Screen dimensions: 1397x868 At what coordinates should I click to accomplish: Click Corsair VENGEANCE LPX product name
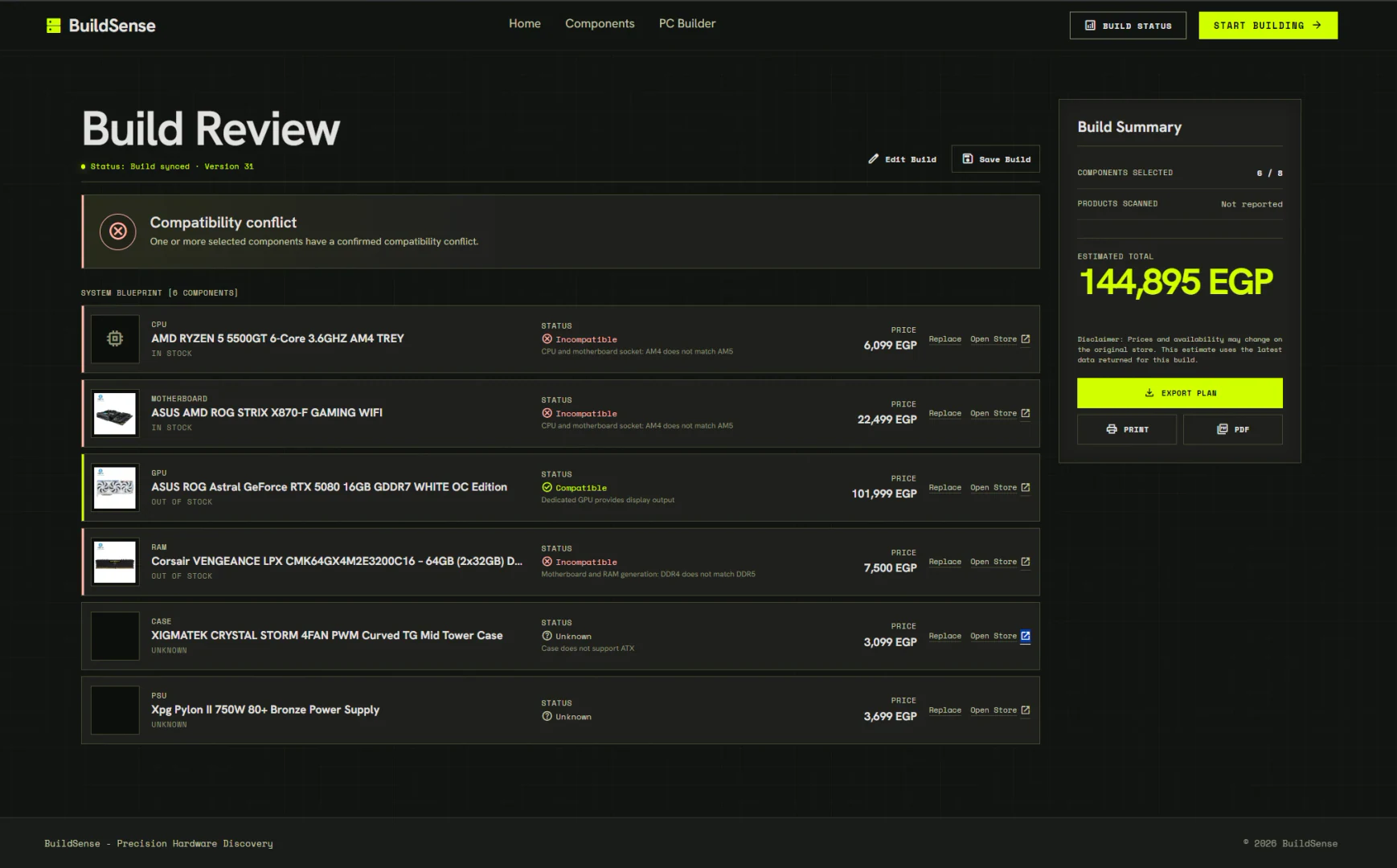pyautogui.click(x=337, y=561)
